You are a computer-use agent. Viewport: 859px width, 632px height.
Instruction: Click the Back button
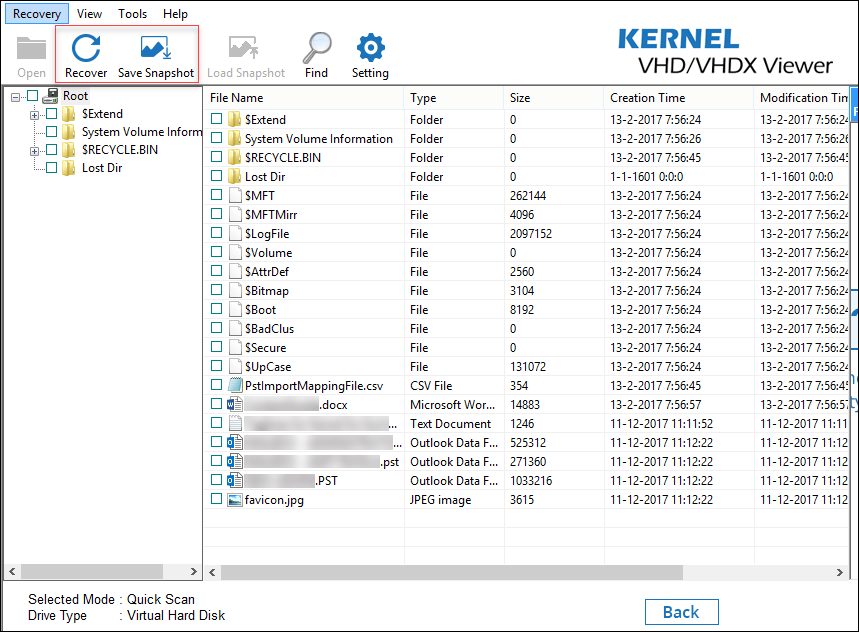682,612
